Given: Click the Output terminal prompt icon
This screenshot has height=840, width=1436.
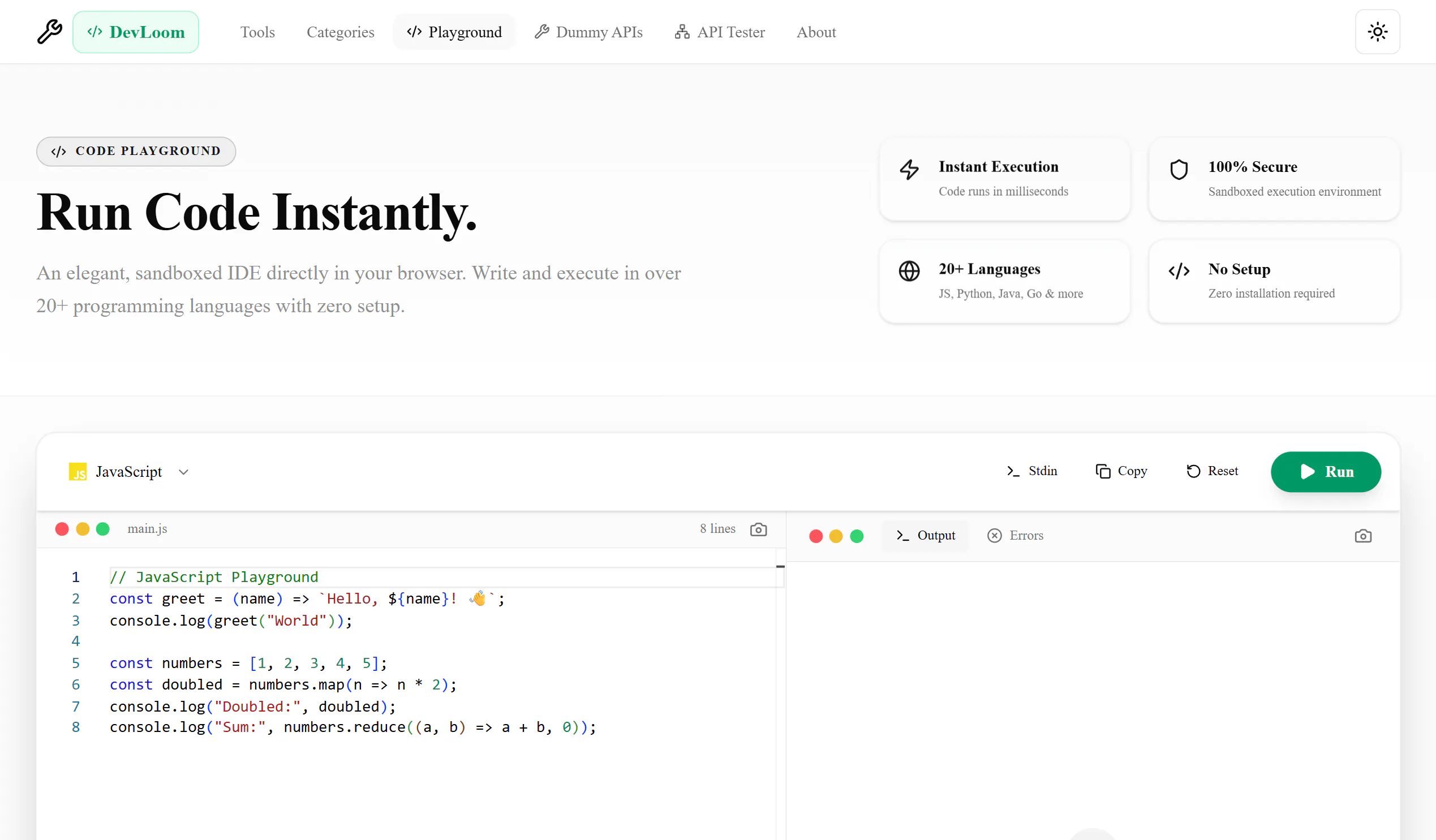Looking at the screenshot, I should (x=902, y=536).
